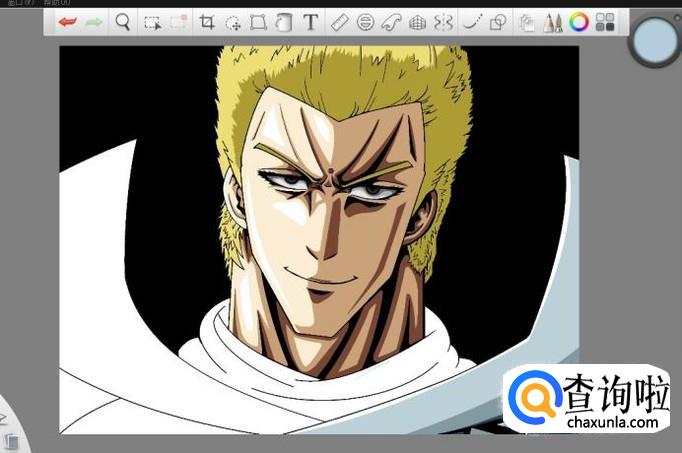Viewport: 682px width, 453px height.
Task: Open the draw style shapes tool
Action: [498, 22]
